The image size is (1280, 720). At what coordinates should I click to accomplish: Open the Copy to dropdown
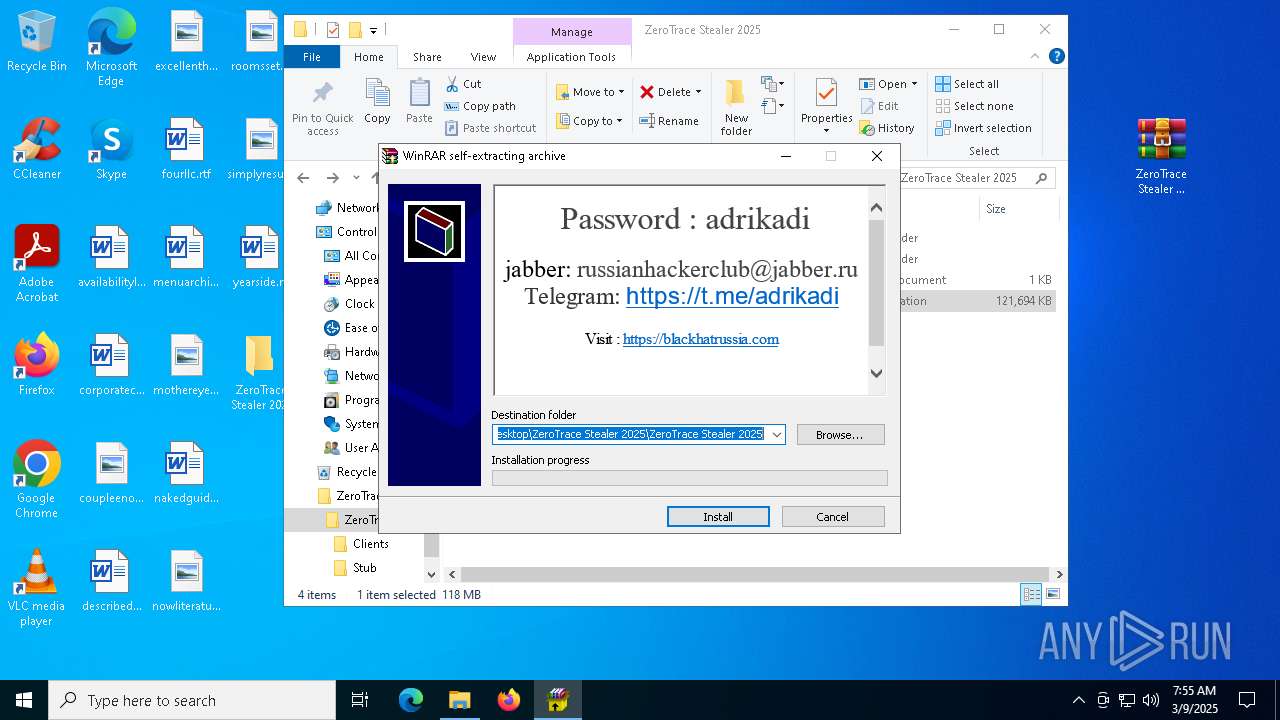point(590,121)
